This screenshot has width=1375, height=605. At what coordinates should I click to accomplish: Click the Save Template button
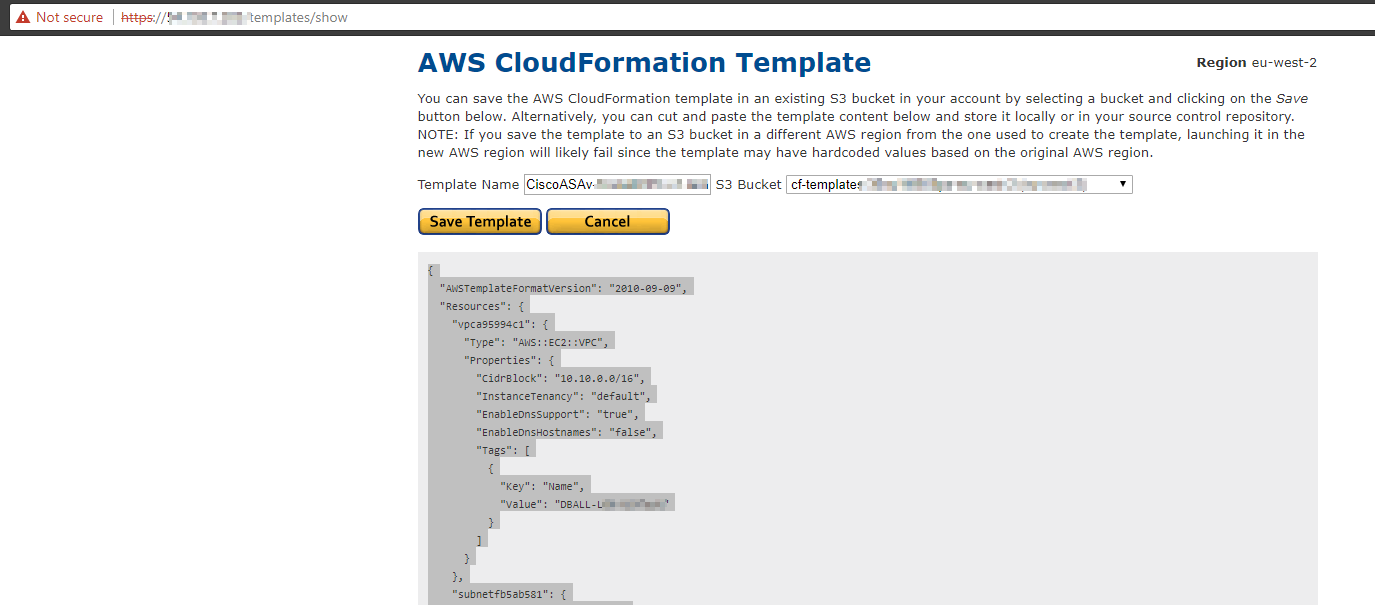click(x=480, y=222)
